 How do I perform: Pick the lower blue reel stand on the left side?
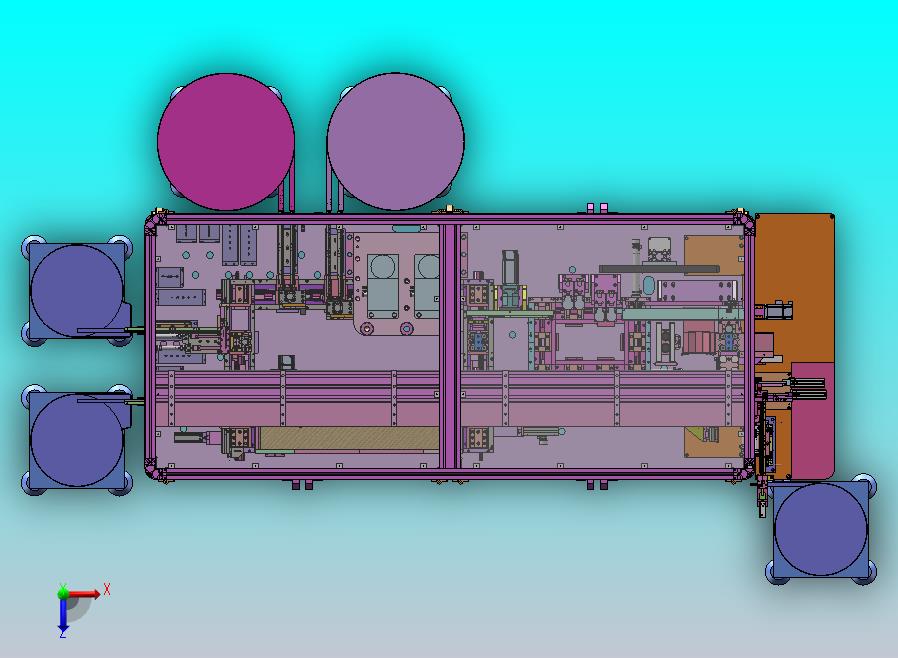[77, 440]
